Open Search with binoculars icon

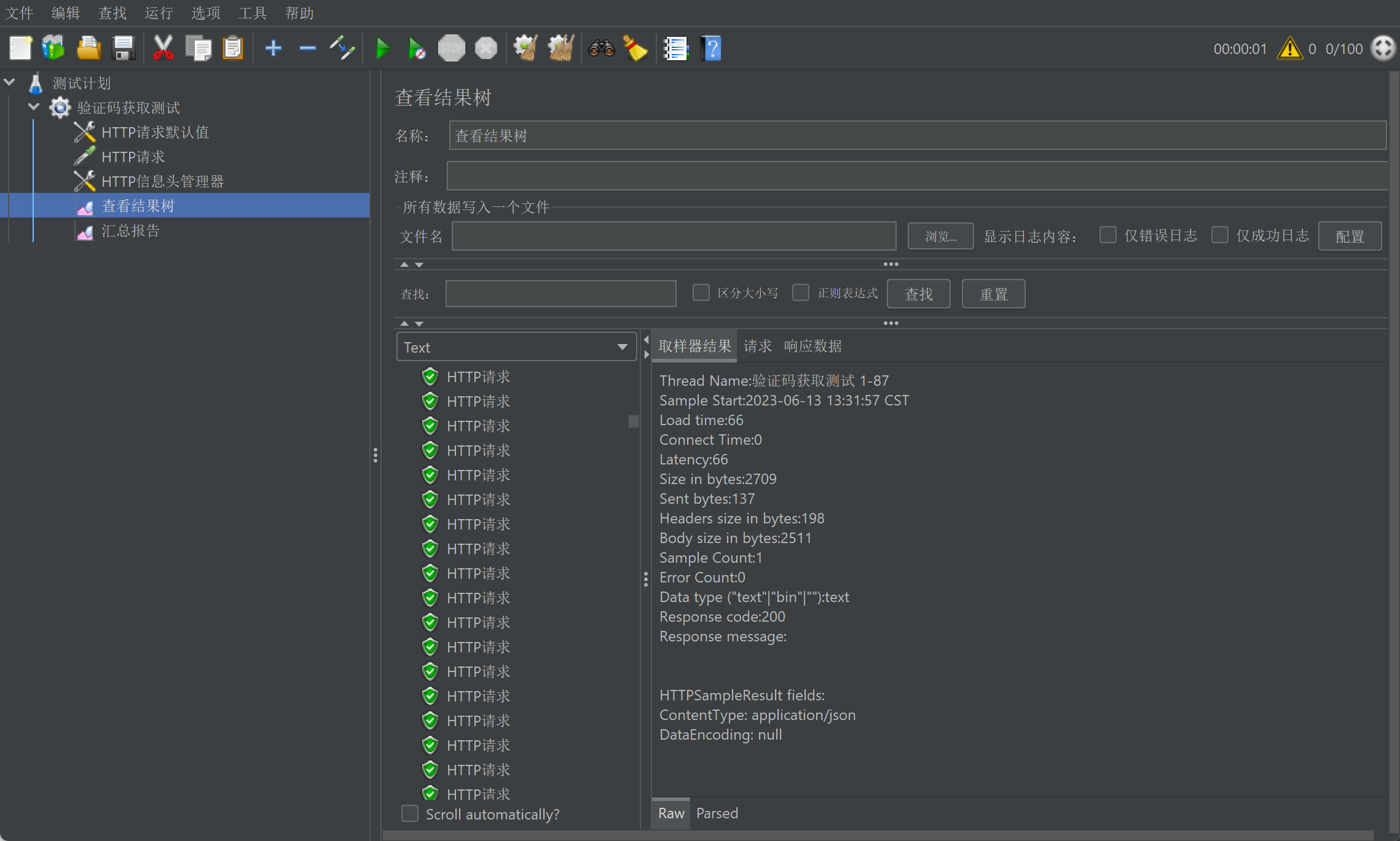(601, 48)
